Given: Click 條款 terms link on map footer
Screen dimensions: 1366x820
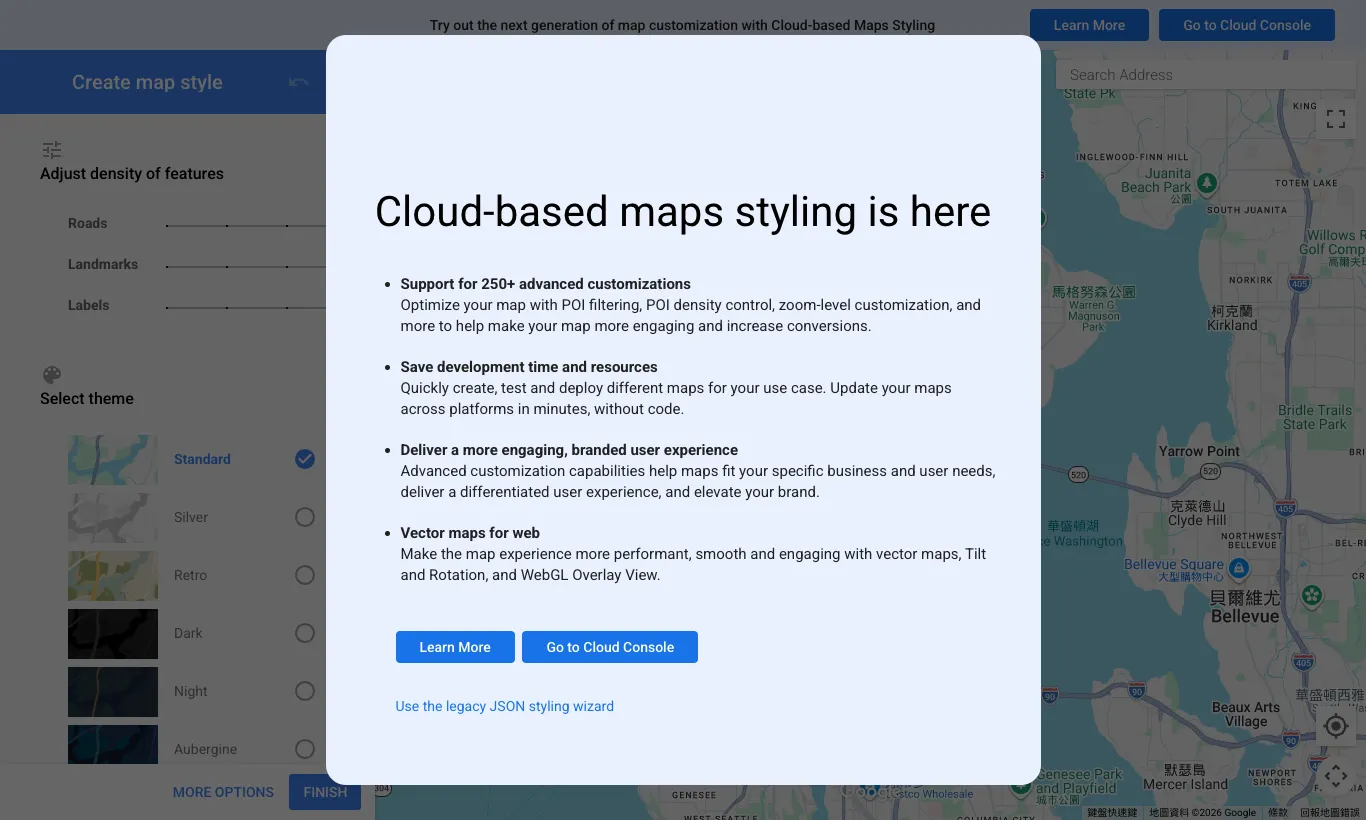Looking at the screenshot, I should pos(1278,813).
